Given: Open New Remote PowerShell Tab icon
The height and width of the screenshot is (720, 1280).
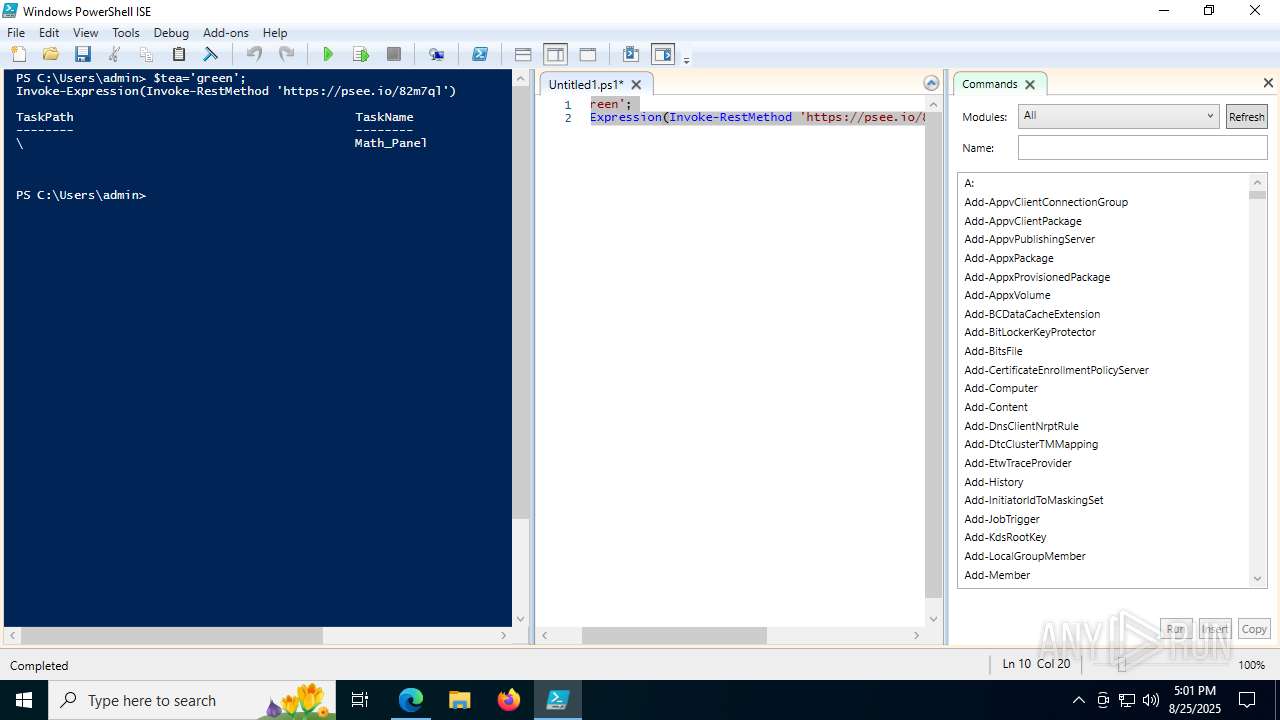Looking at the screenshot, I should 436,54.
